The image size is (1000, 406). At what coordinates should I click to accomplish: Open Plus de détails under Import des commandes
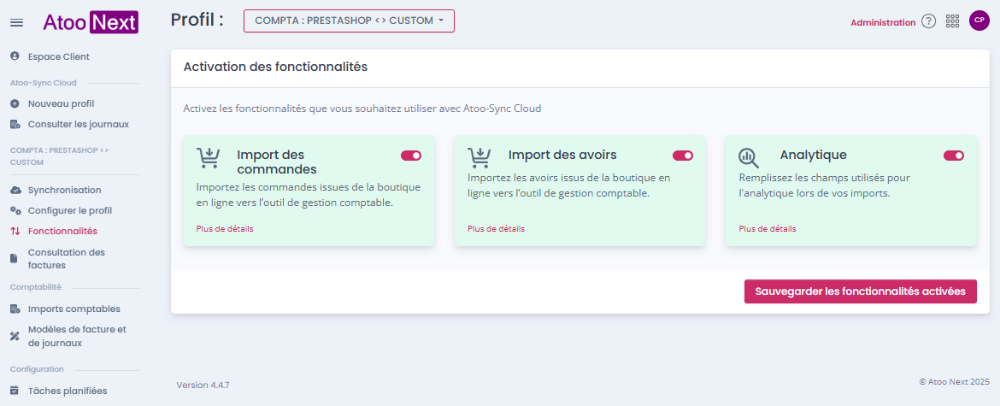coord(224,229)
